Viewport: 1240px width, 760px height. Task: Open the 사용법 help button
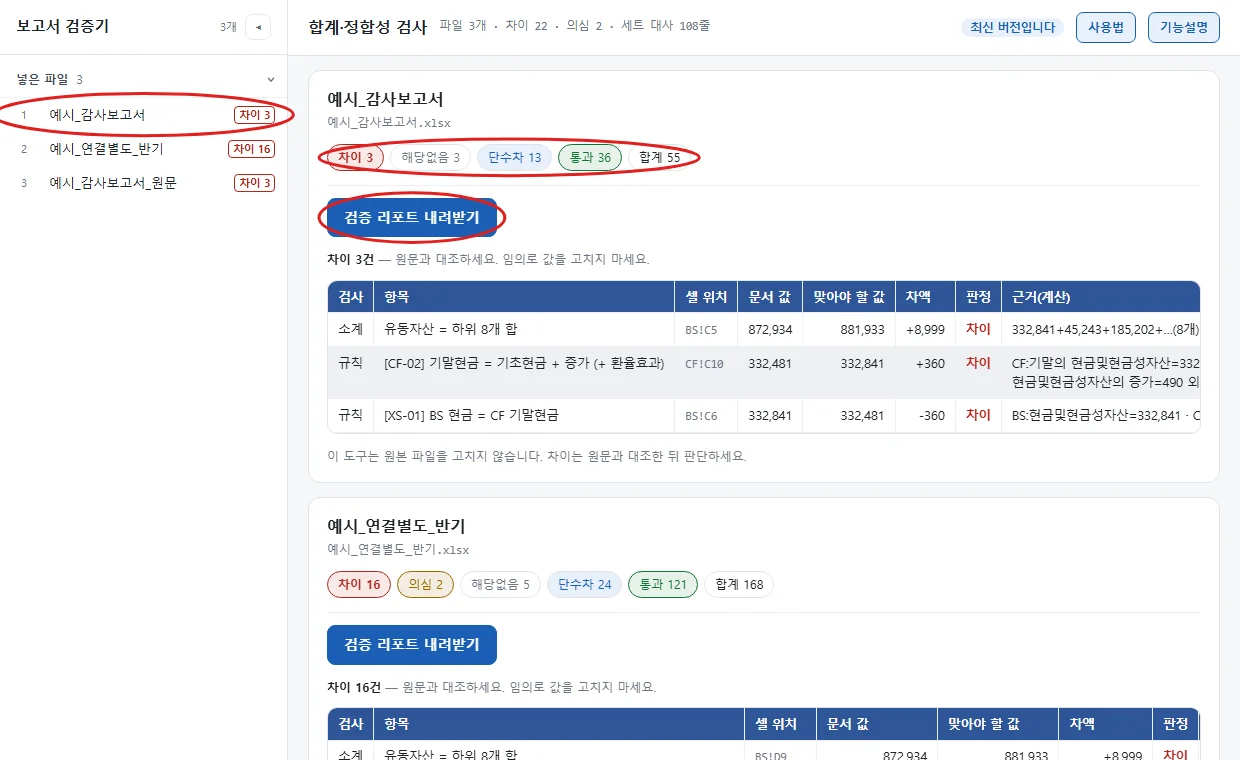(1106, 27)
